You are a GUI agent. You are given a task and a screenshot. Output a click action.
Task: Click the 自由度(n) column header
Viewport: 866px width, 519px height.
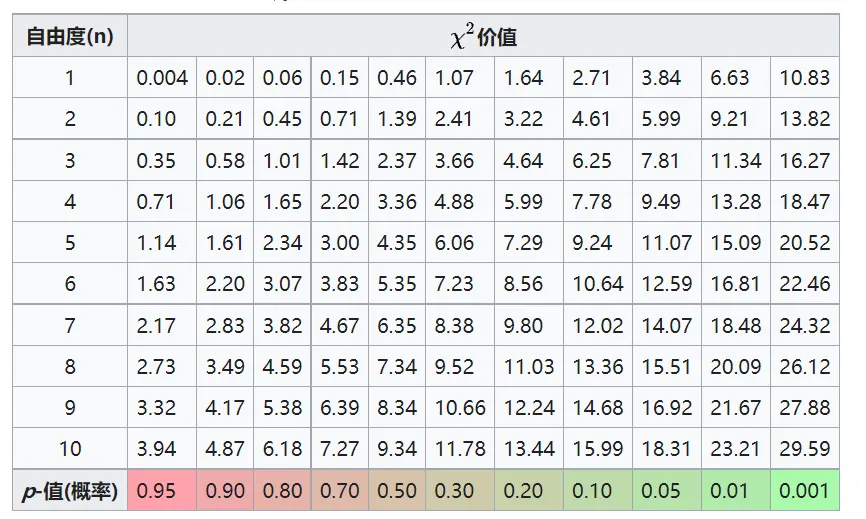[70, 37]
